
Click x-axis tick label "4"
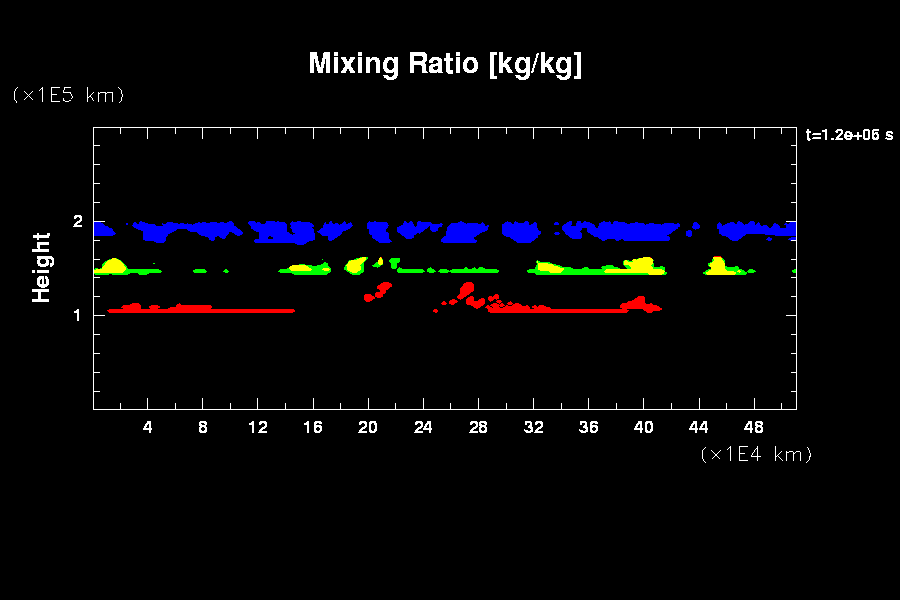[148, 427]
